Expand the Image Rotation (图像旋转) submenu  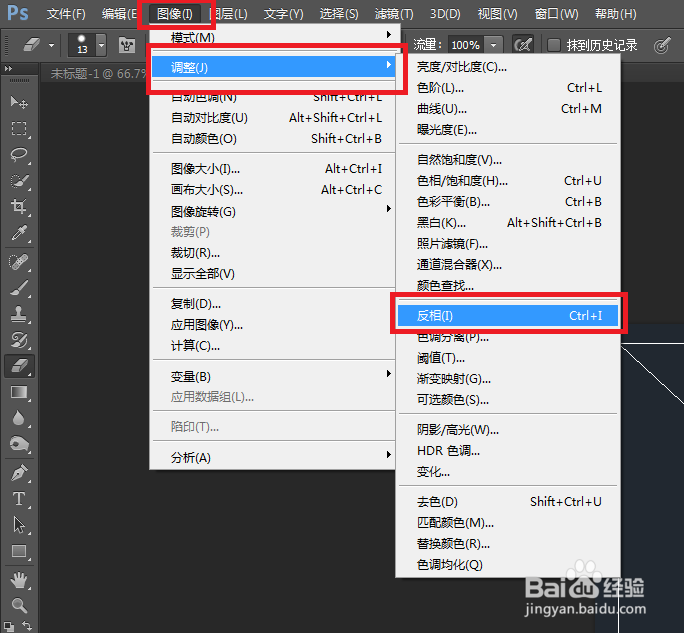[274, 212]
